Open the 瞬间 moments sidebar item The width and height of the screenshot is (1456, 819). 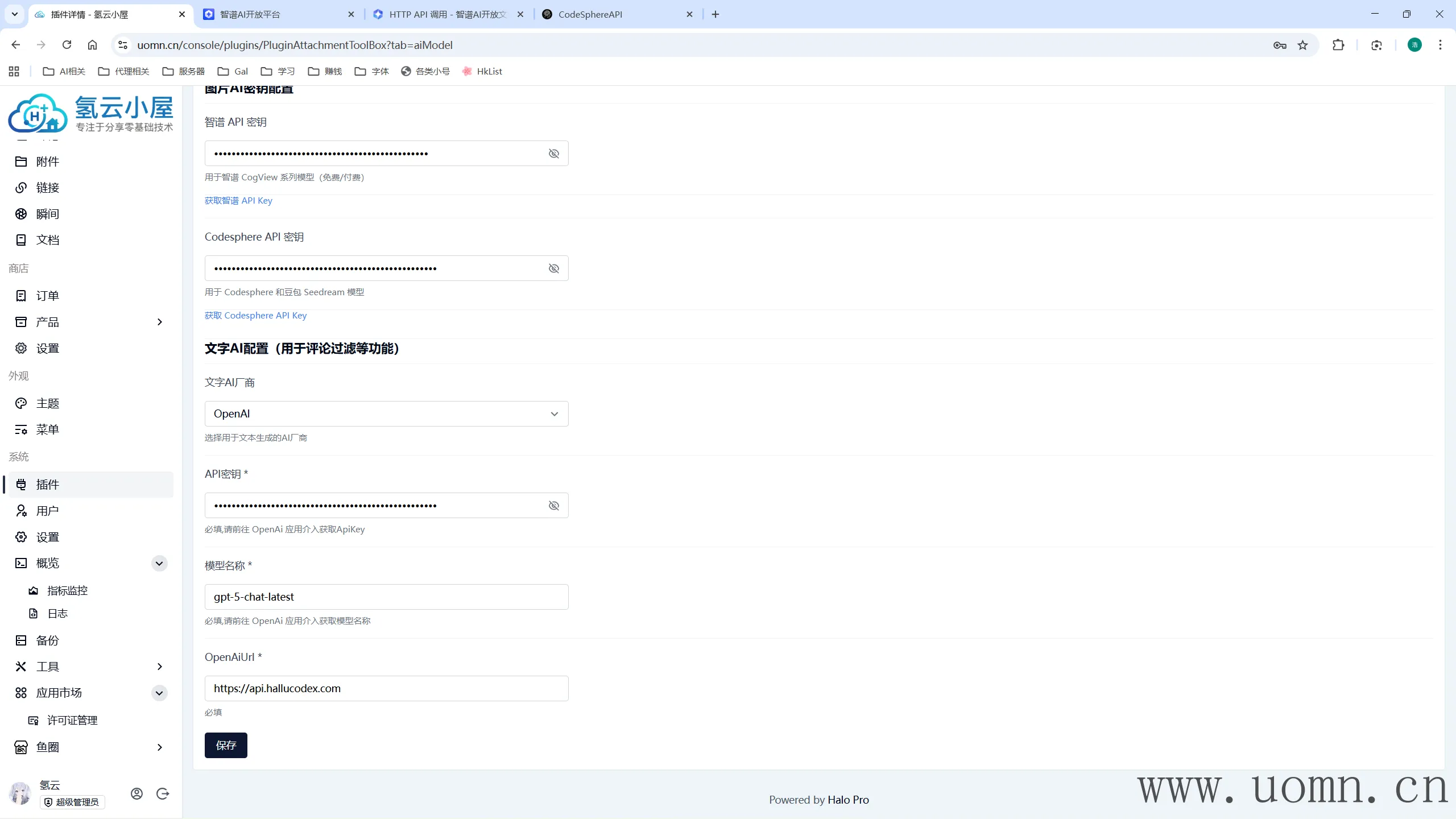point(47,214)
